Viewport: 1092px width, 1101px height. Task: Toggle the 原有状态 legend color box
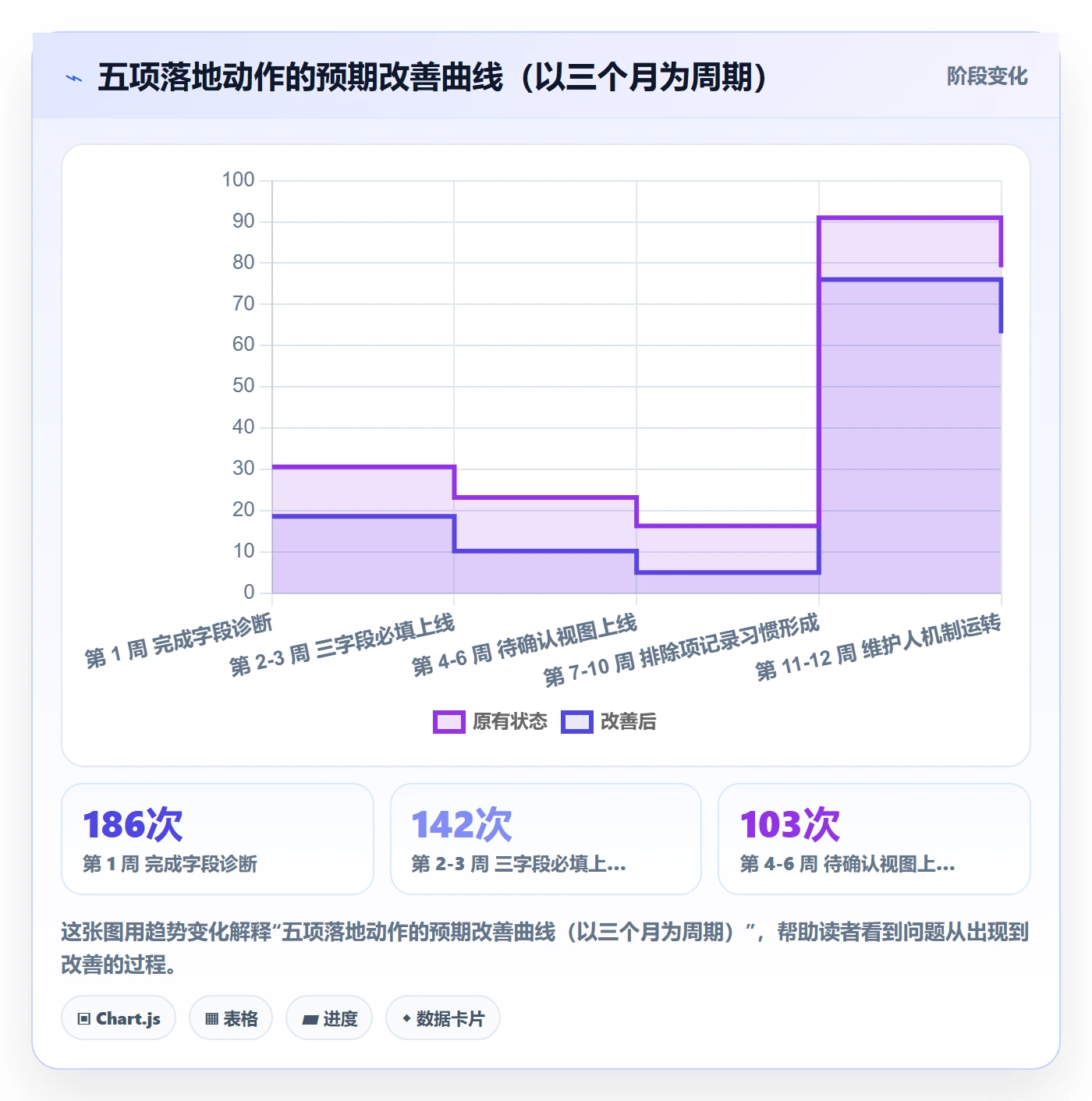click(449, 722)
